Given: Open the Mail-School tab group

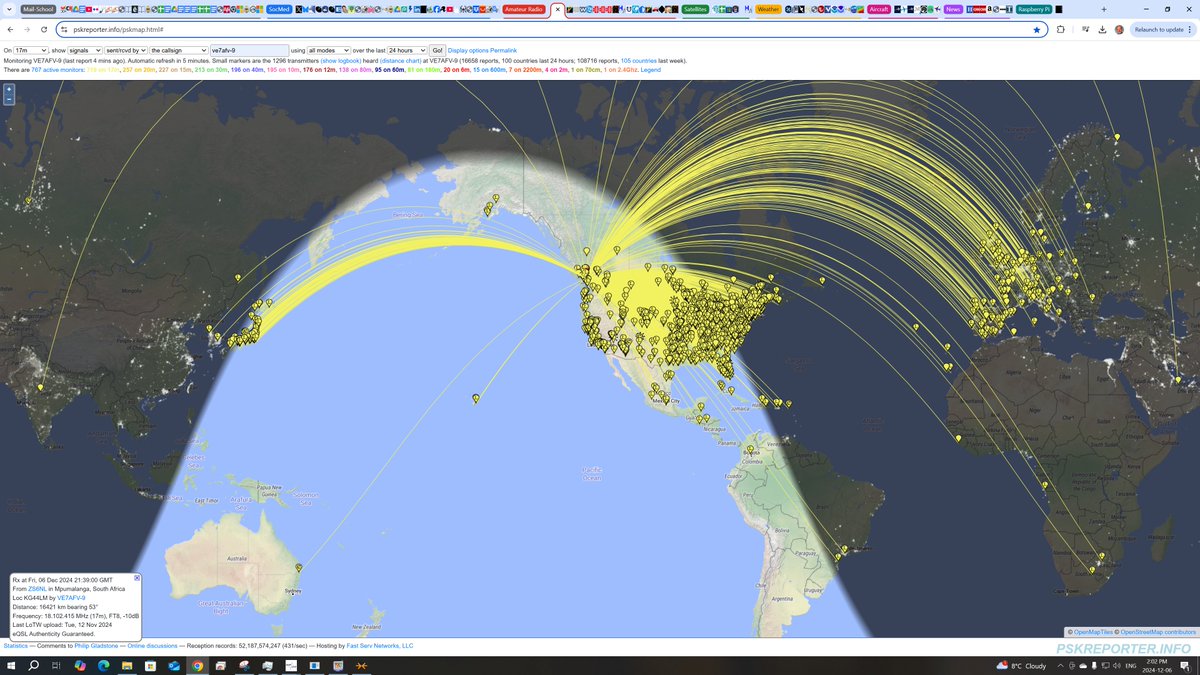Looking at the screenshot, I should tap(37, 9).
